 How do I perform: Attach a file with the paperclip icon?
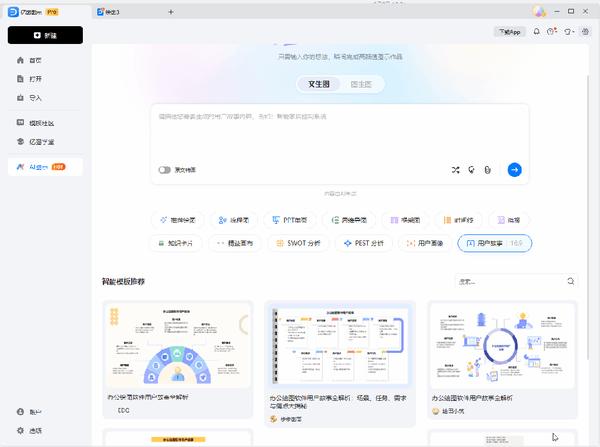[x=488, y=170]
